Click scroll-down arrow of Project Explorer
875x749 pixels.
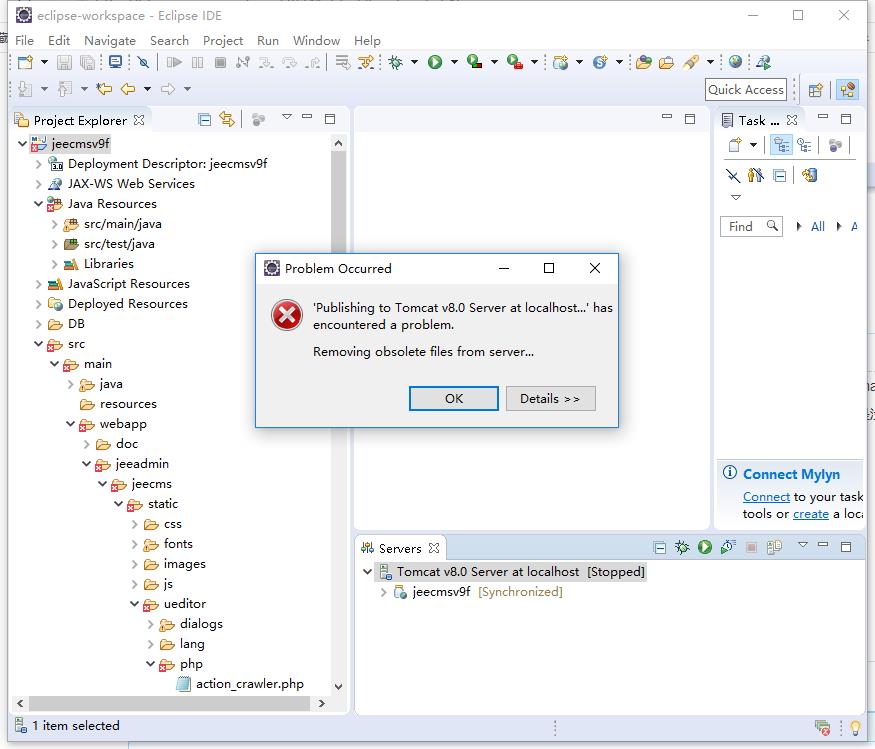(338, 686)
